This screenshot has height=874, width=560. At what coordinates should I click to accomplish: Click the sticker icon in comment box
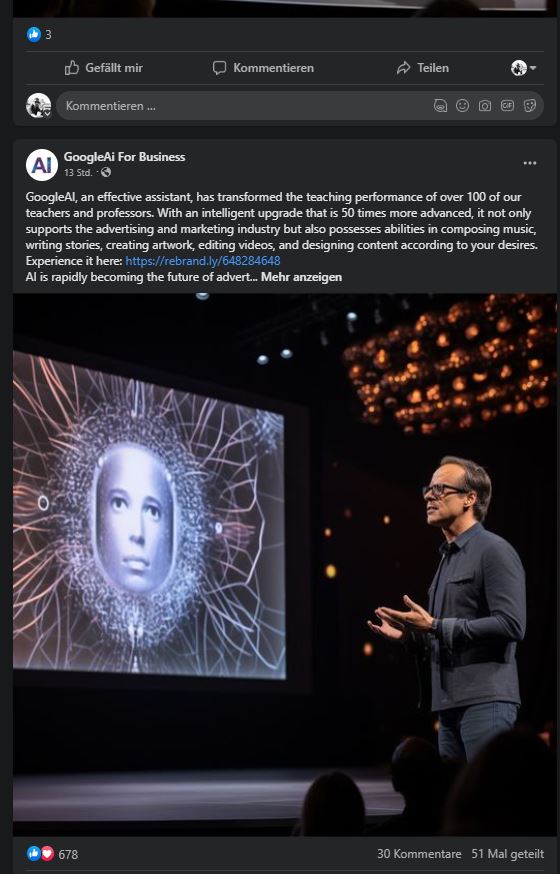[530, 105]
